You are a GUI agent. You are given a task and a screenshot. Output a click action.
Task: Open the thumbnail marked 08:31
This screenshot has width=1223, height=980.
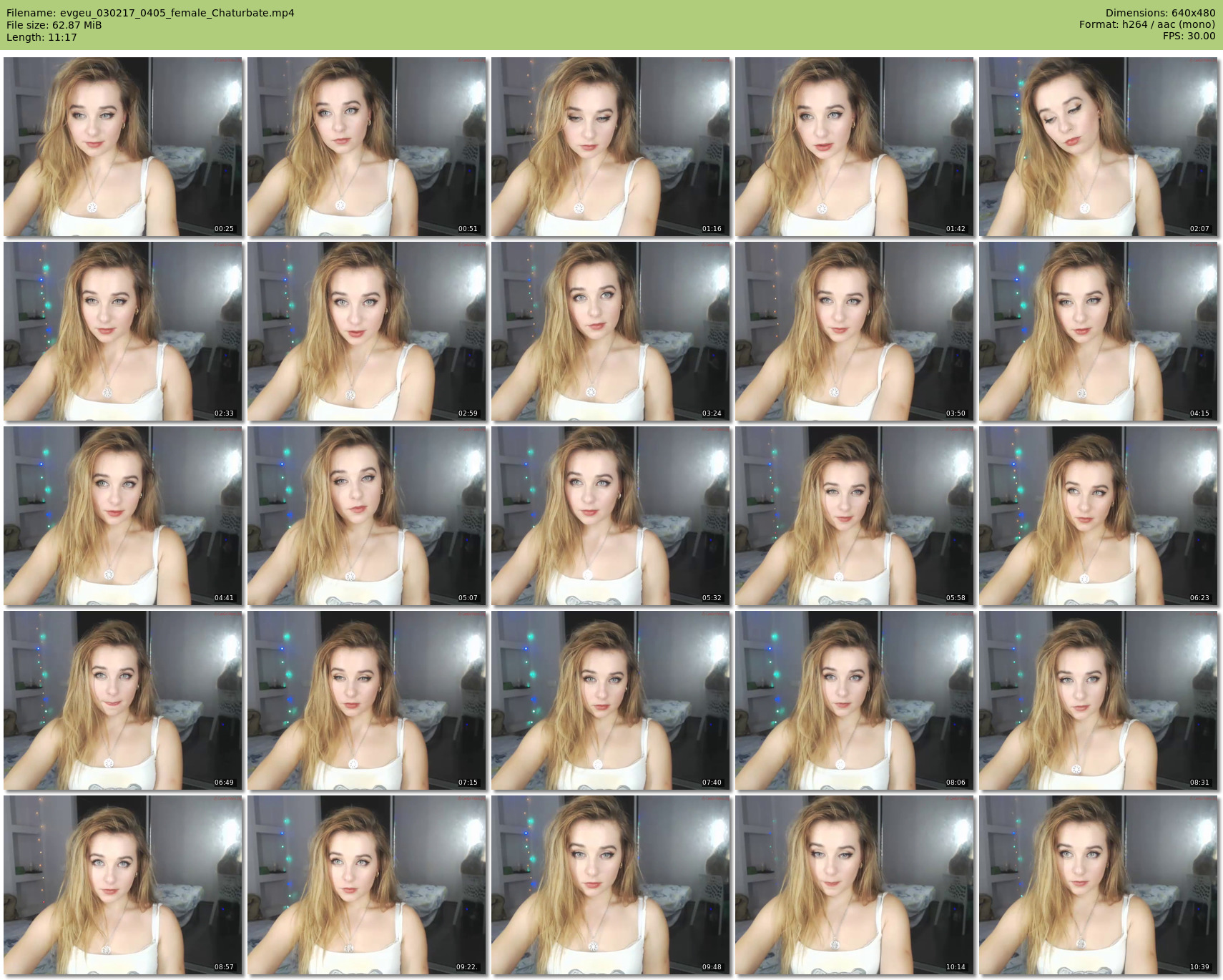click(1098, 700)
